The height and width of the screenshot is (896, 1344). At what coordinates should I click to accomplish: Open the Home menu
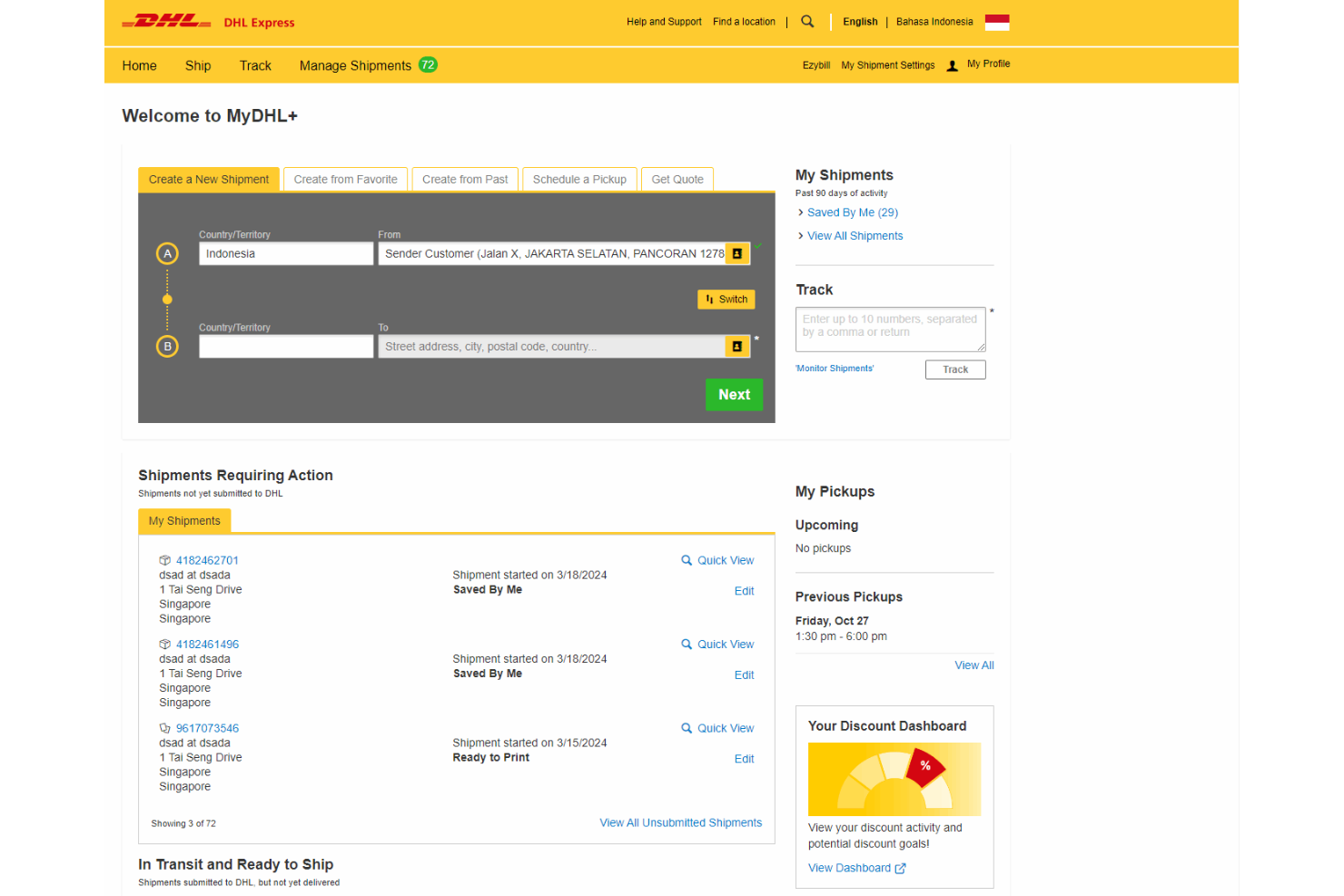[140, 65]
